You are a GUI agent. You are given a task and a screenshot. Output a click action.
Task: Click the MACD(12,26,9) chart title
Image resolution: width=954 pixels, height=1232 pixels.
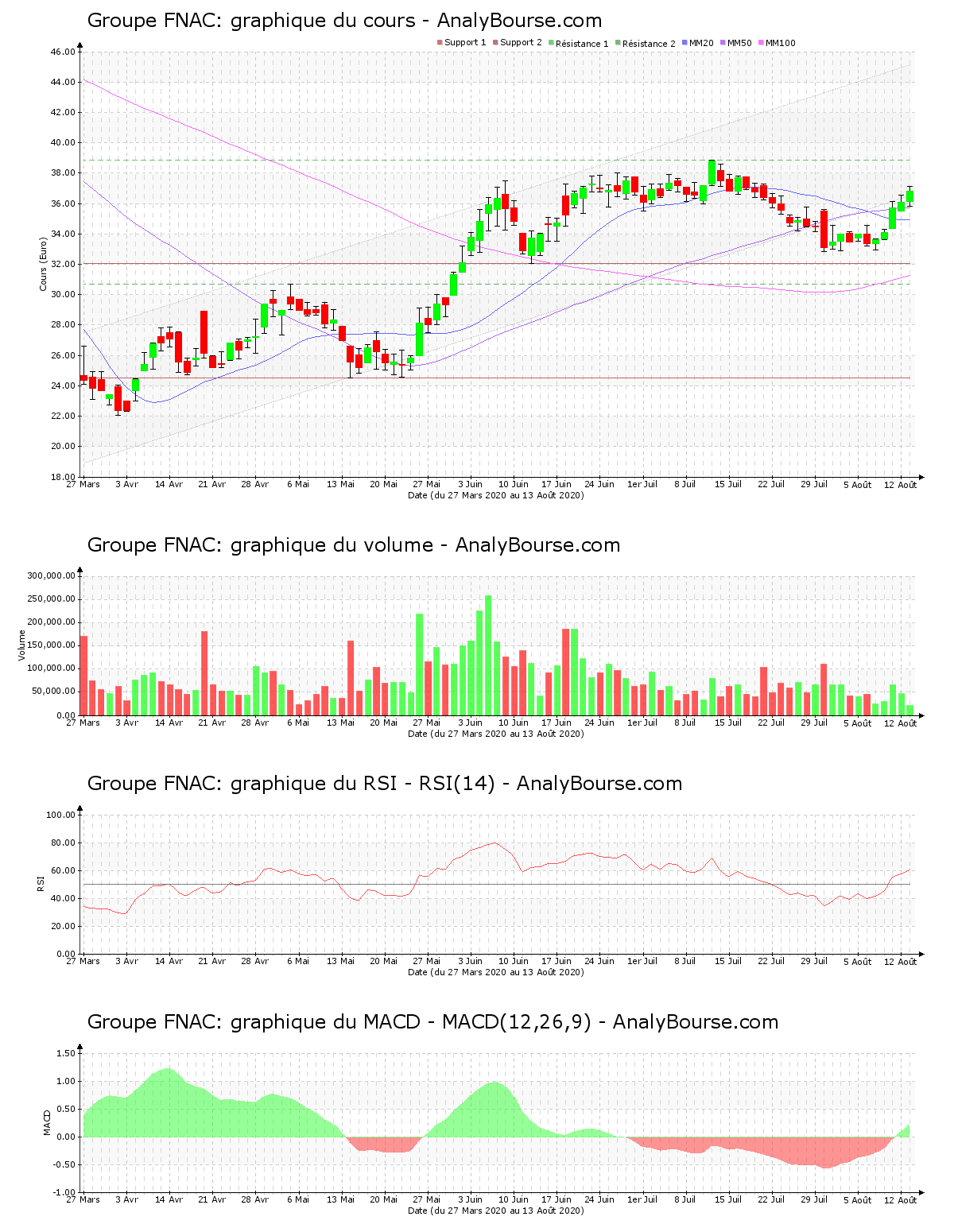tap(432, 1022)
